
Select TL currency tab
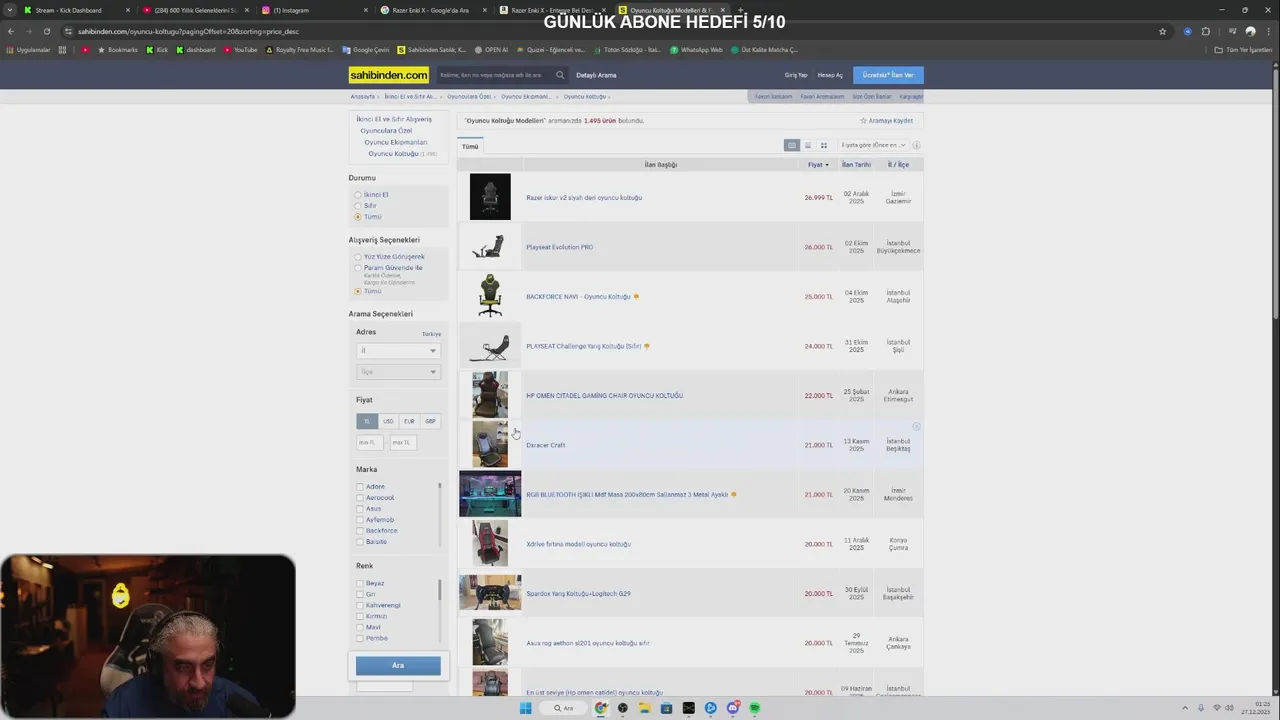(x=367, y=421)
